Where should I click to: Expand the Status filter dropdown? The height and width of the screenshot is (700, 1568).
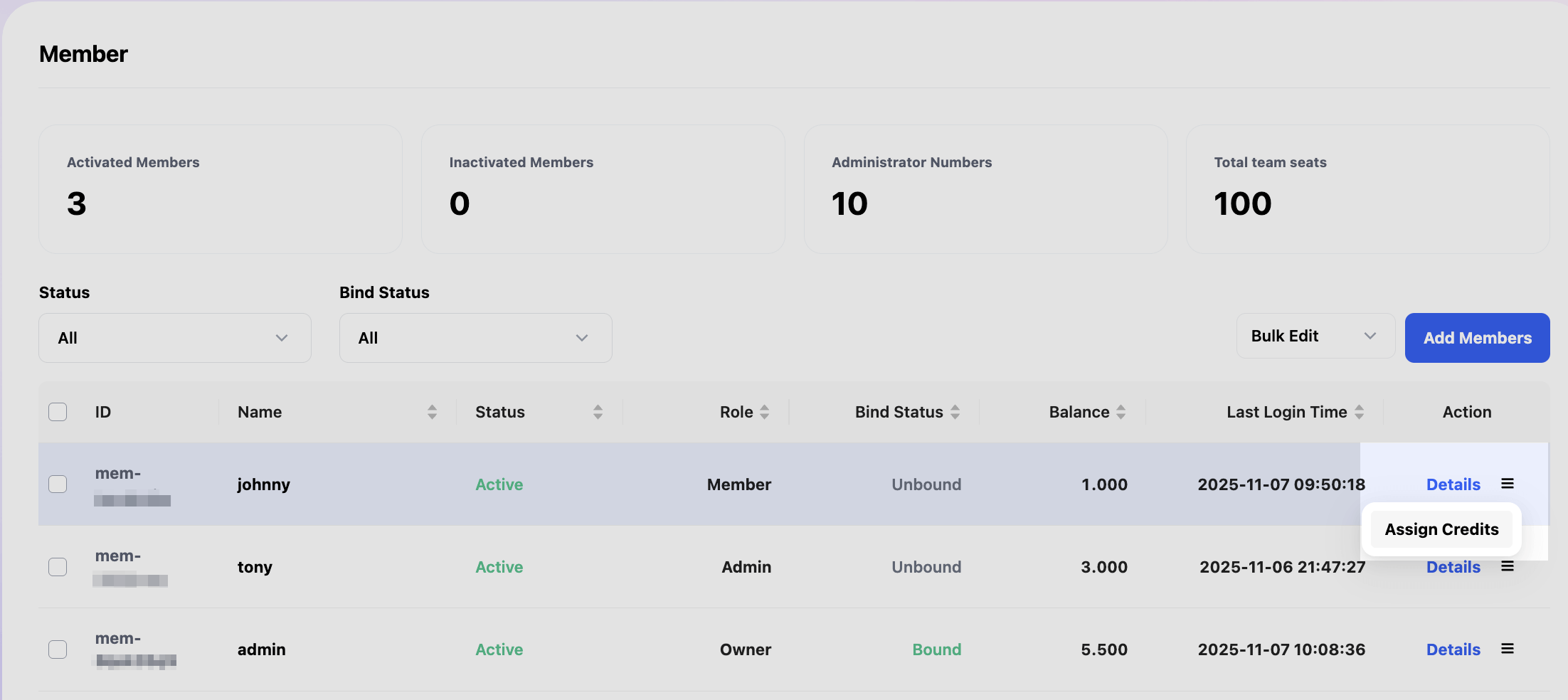pos(174,338)
